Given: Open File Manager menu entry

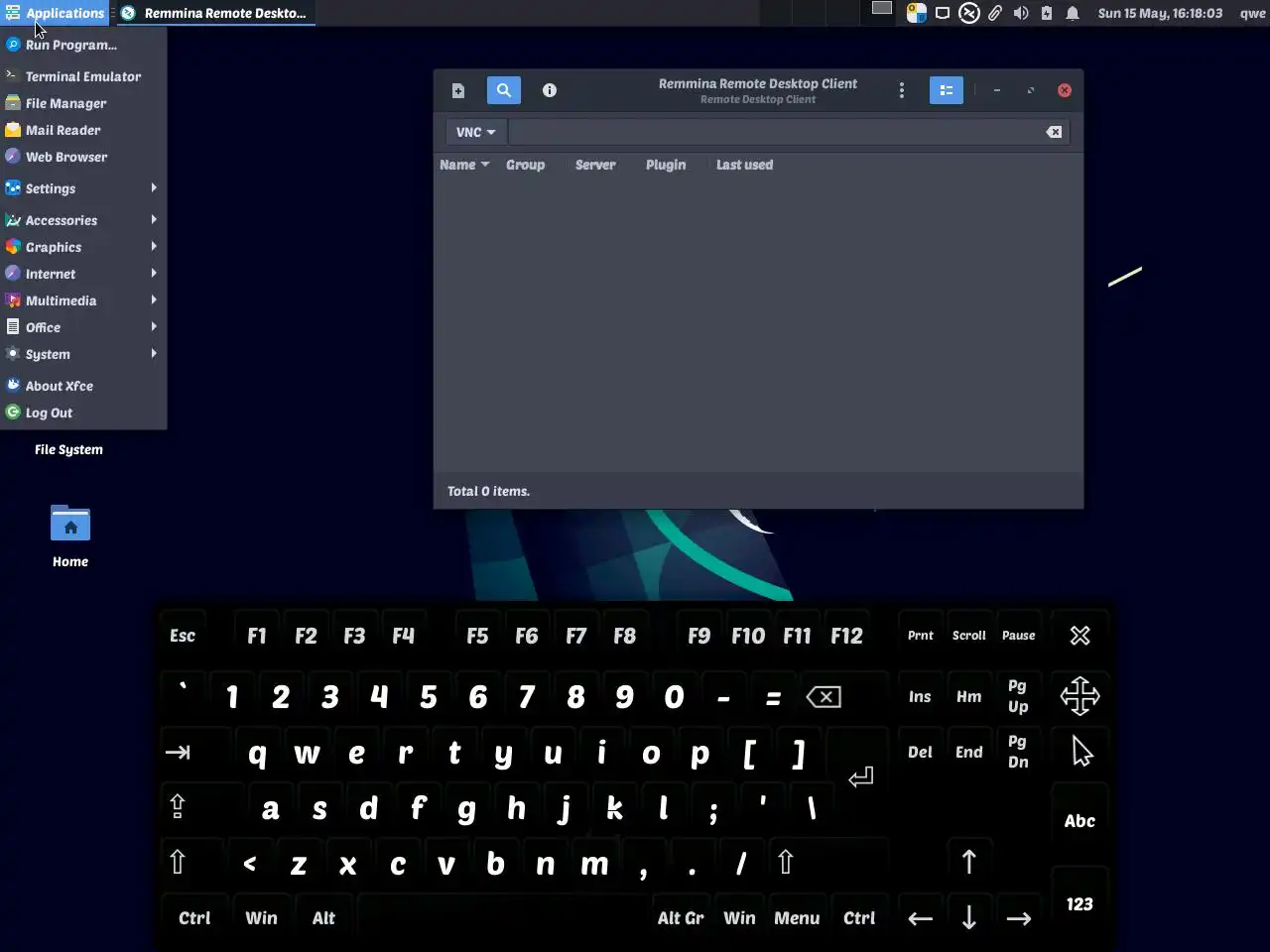Looking at the screenshot, I should pyautogui.click(x=83, y=103).
